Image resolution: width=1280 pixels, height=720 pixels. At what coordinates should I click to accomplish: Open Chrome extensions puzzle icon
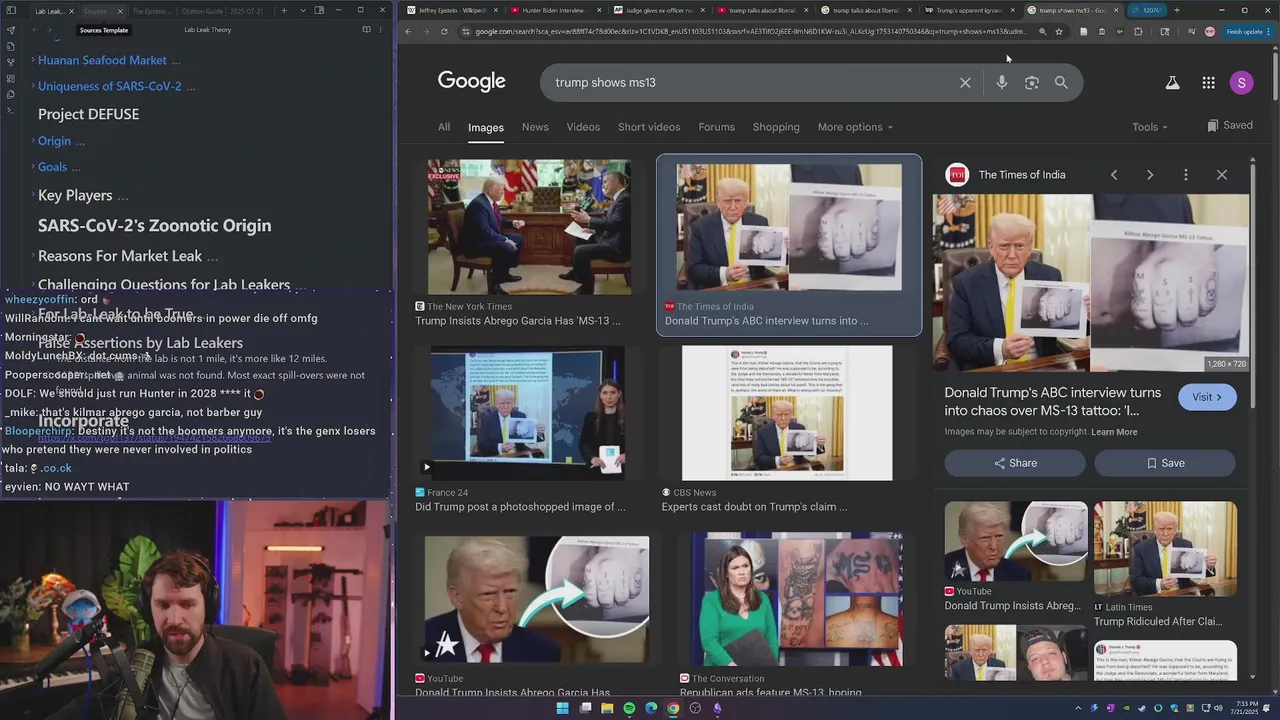point(1138,31)
